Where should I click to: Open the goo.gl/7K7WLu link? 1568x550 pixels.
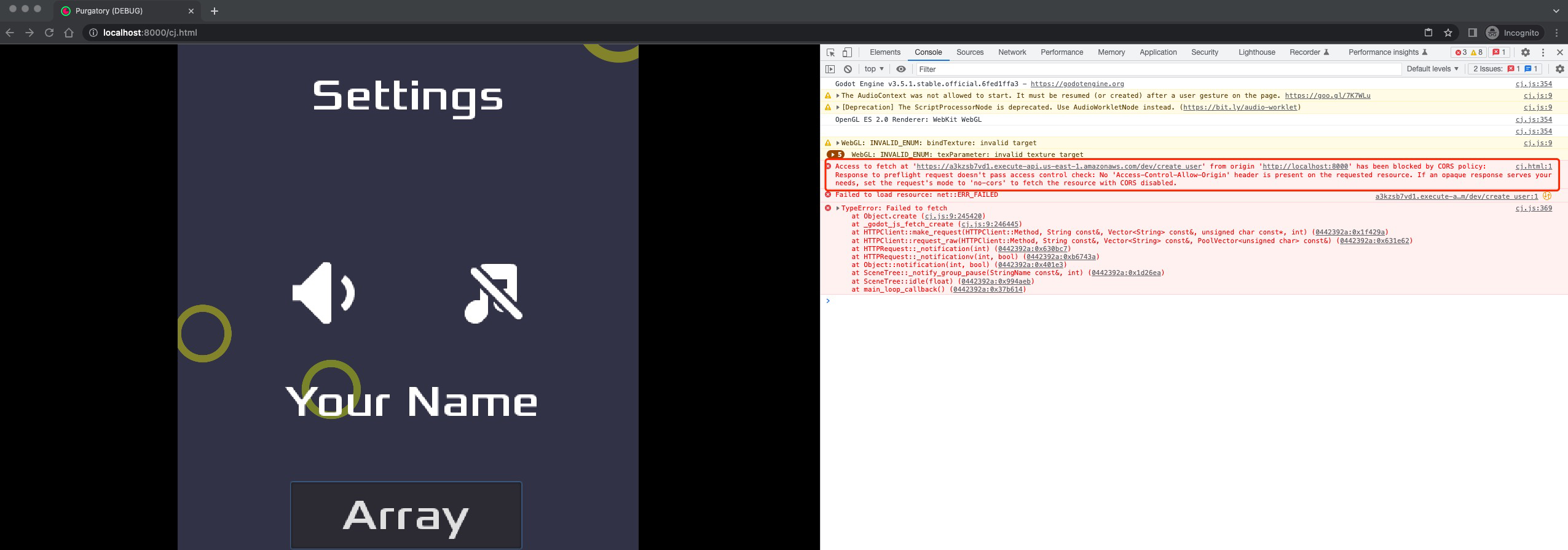[x=1327, y=96]
